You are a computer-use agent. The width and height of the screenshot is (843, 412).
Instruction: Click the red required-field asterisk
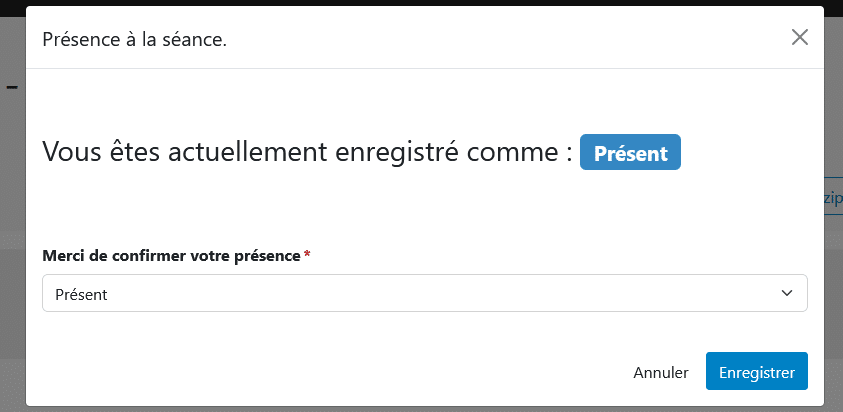pyautogui.click(x=307, y=256)
